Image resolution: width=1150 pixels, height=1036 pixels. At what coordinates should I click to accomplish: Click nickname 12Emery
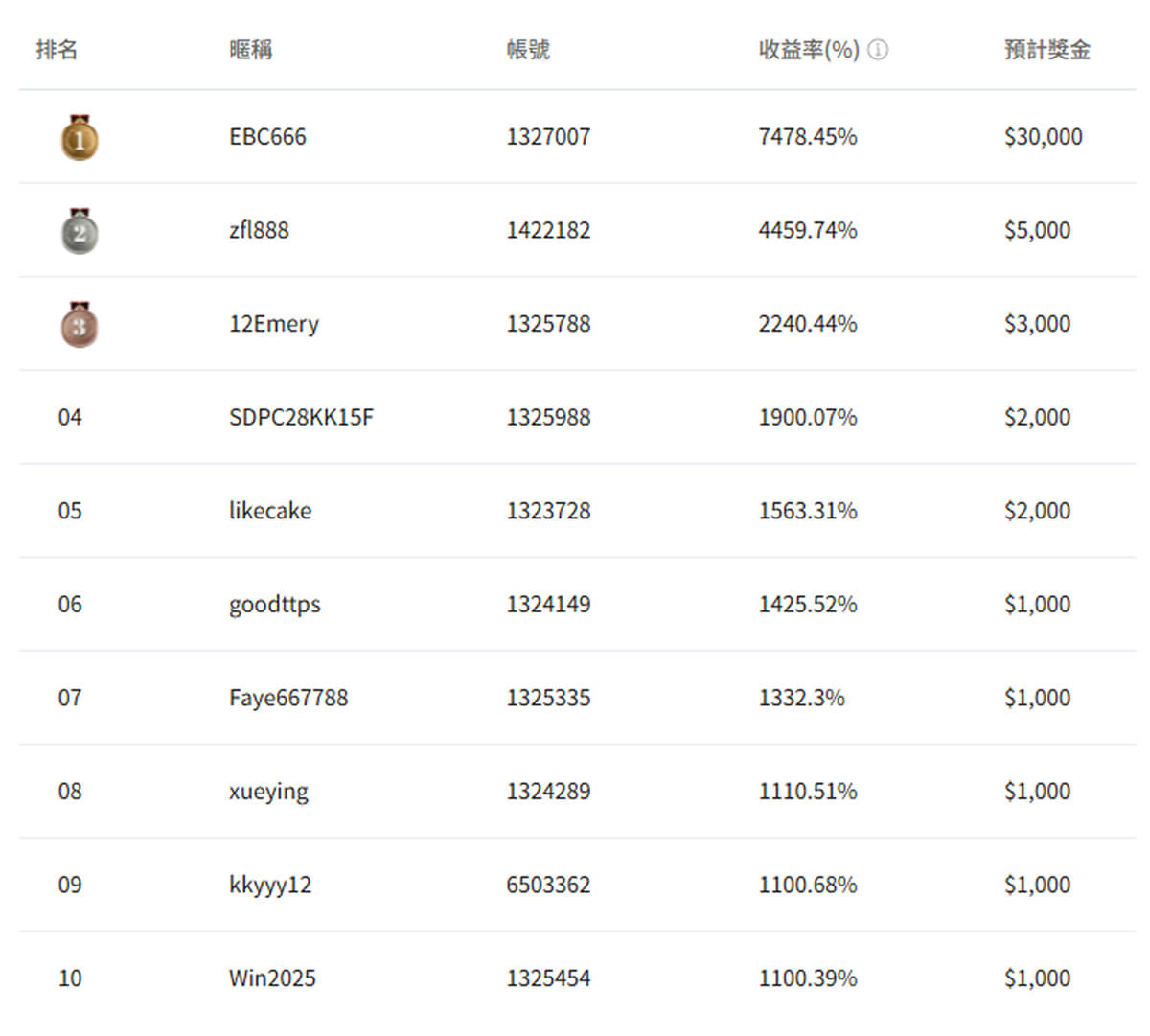[x=273, y=324]
